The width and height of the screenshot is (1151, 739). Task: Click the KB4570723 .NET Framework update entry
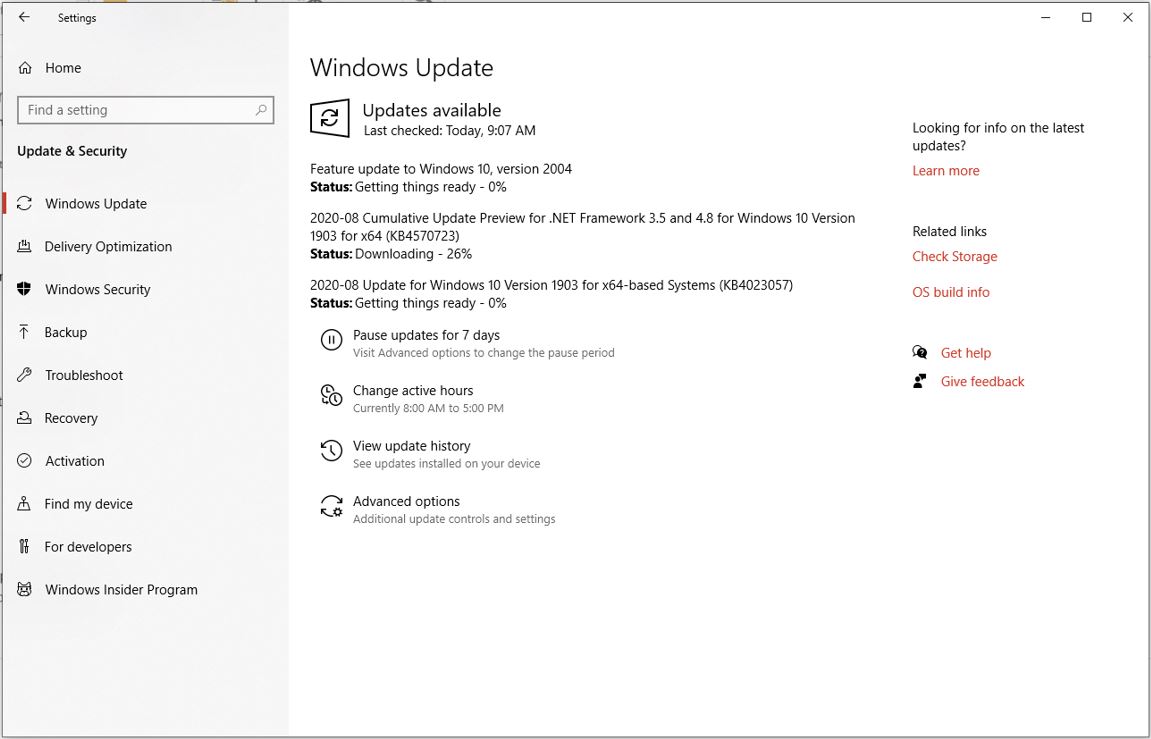[582, 227]
